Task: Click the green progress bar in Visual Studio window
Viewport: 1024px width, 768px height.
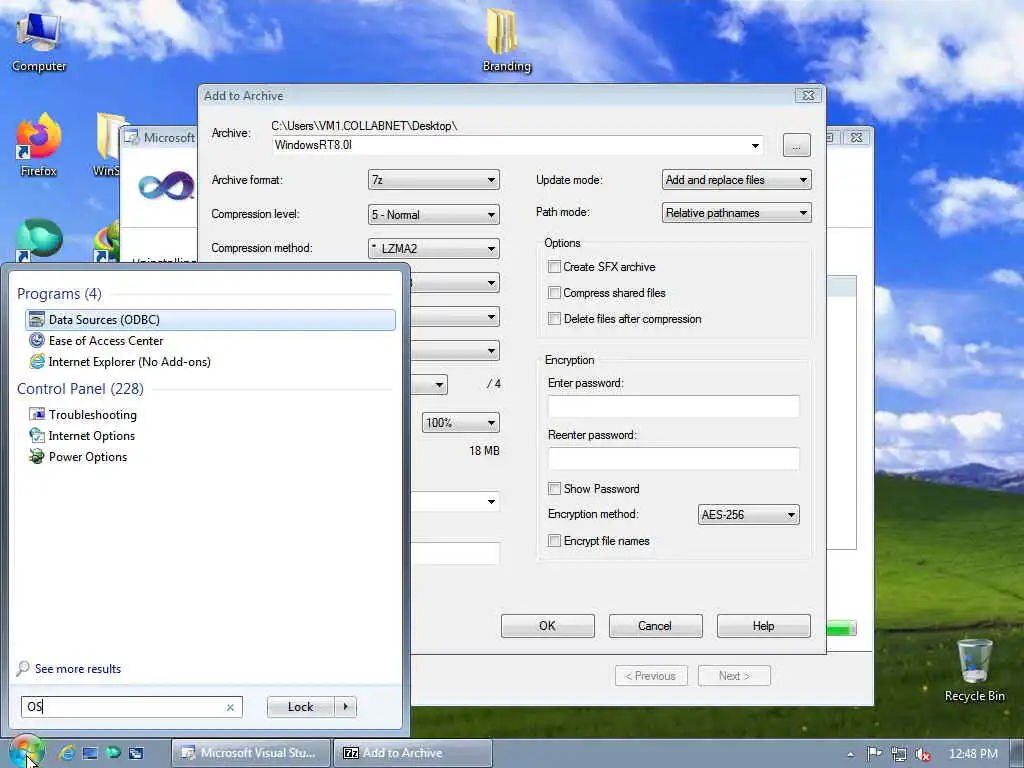Action: click(x=841, y=628)
